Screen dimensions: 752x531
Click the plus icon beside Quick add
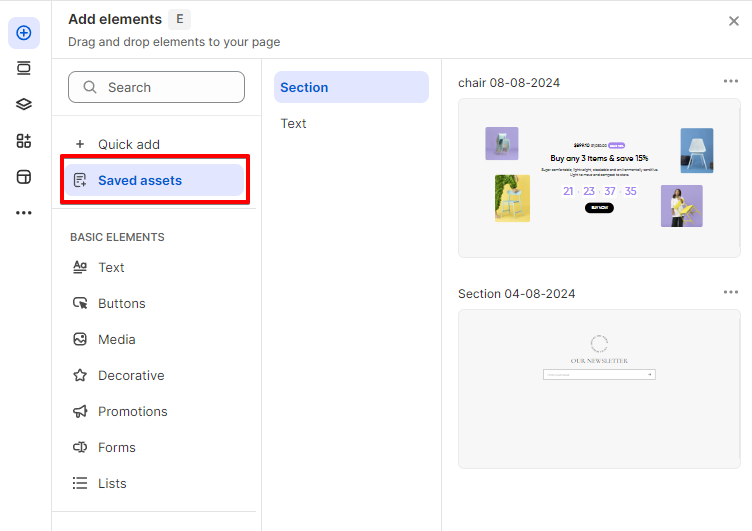coord(80,144)
